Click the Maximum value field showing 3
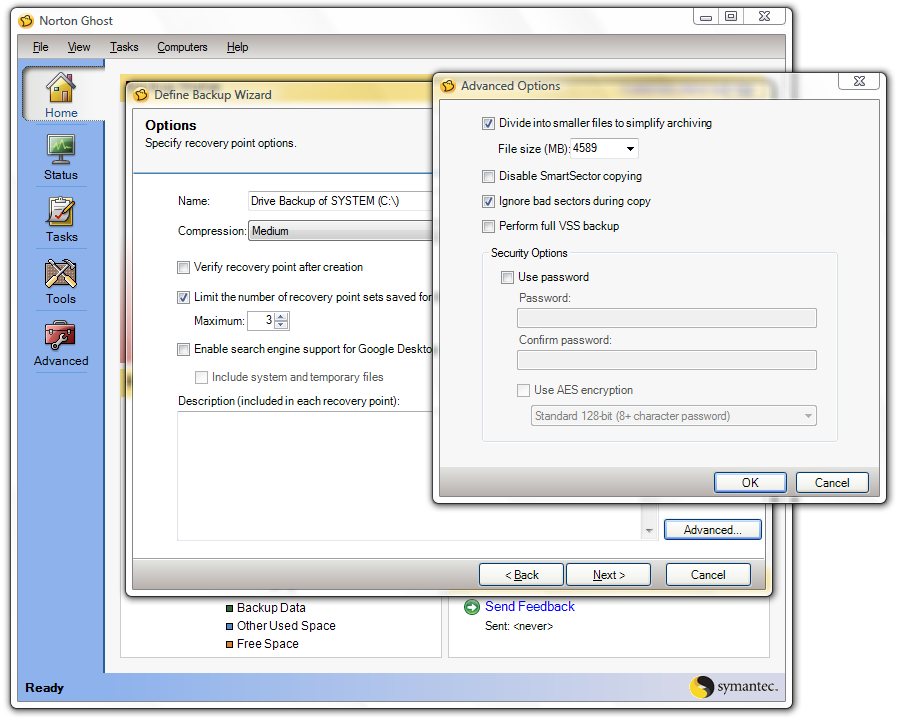The image size is (897, 718). pyautogui.click(x=261, y=321)
